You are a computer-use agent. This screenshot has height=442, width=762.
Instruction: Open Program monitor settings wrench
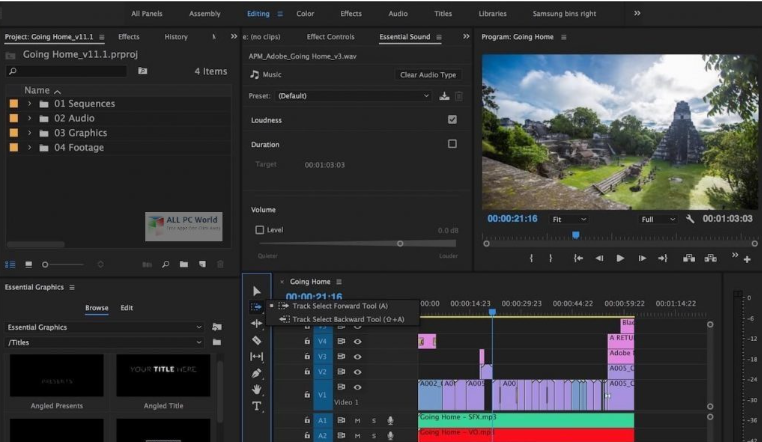click(x=690, y=219)
